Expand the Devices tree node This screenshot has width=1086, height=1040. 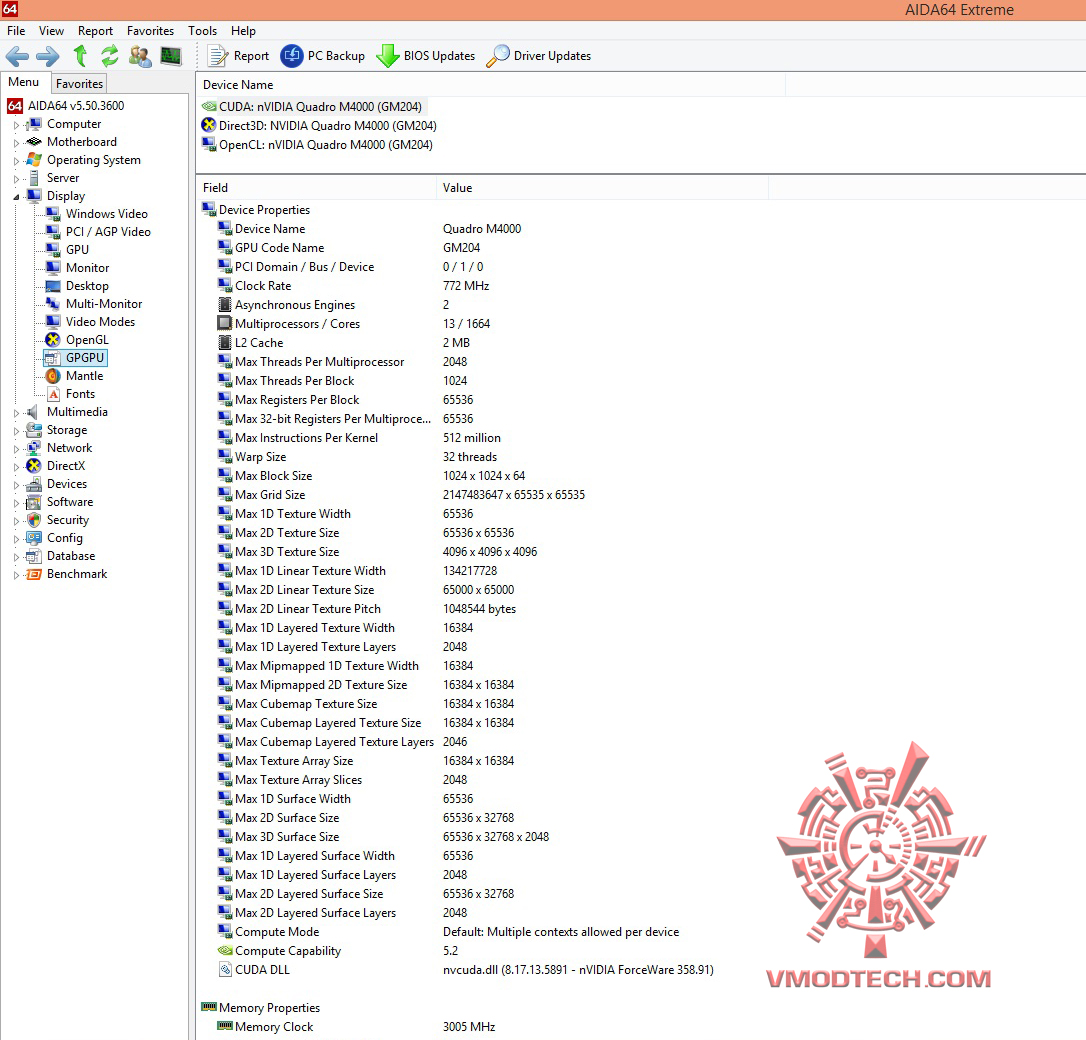(x=16, y=485)
